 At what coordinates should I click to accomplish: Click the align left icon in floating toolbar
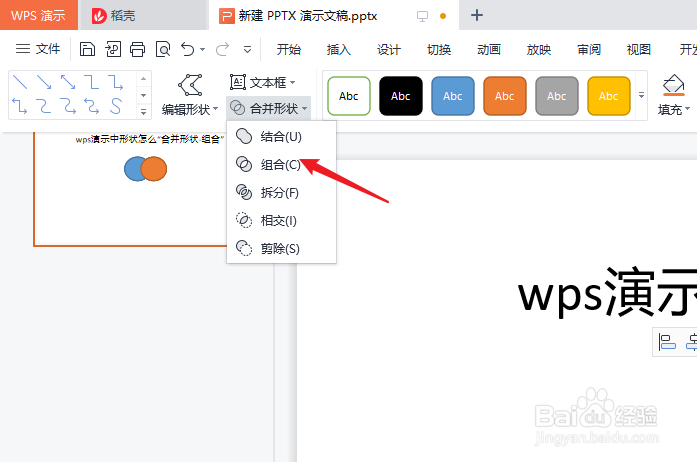pyautogui.click(x=667, y=342)
